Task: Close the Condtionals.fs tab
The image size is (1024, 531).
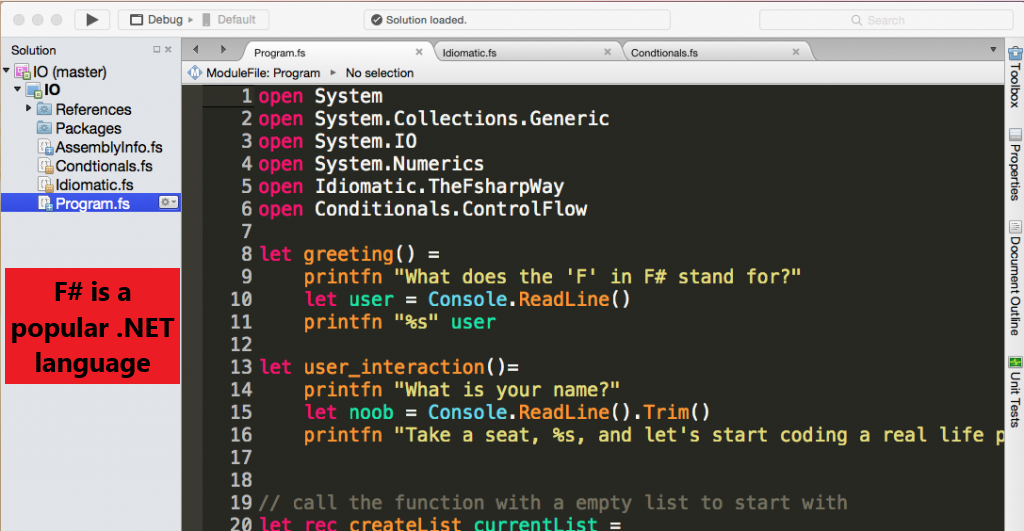Action: click(x=795, y=52)
